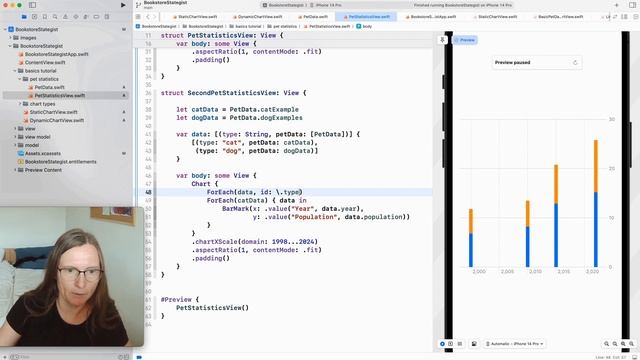This screenshot has width=640, height=360.
Task: Open Device Settings for the preview
Action: (x=474, y=344)
